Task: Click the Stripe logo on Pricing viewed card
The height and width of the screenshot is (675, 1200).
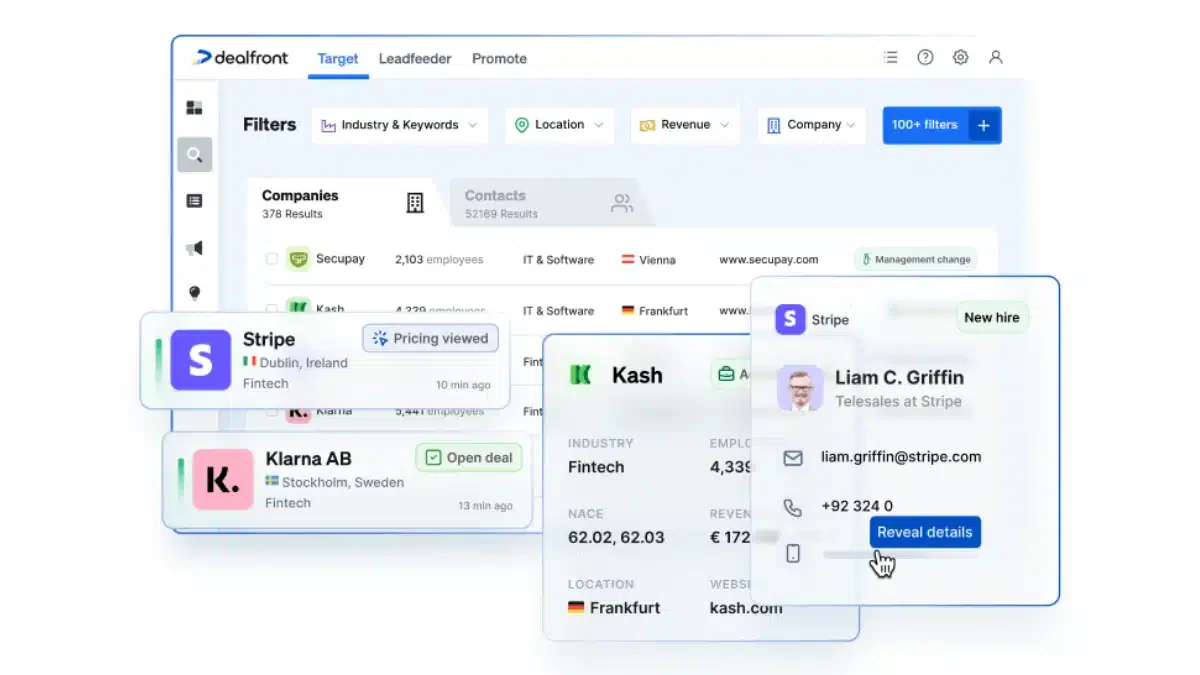Action: (x=200, y=360)
